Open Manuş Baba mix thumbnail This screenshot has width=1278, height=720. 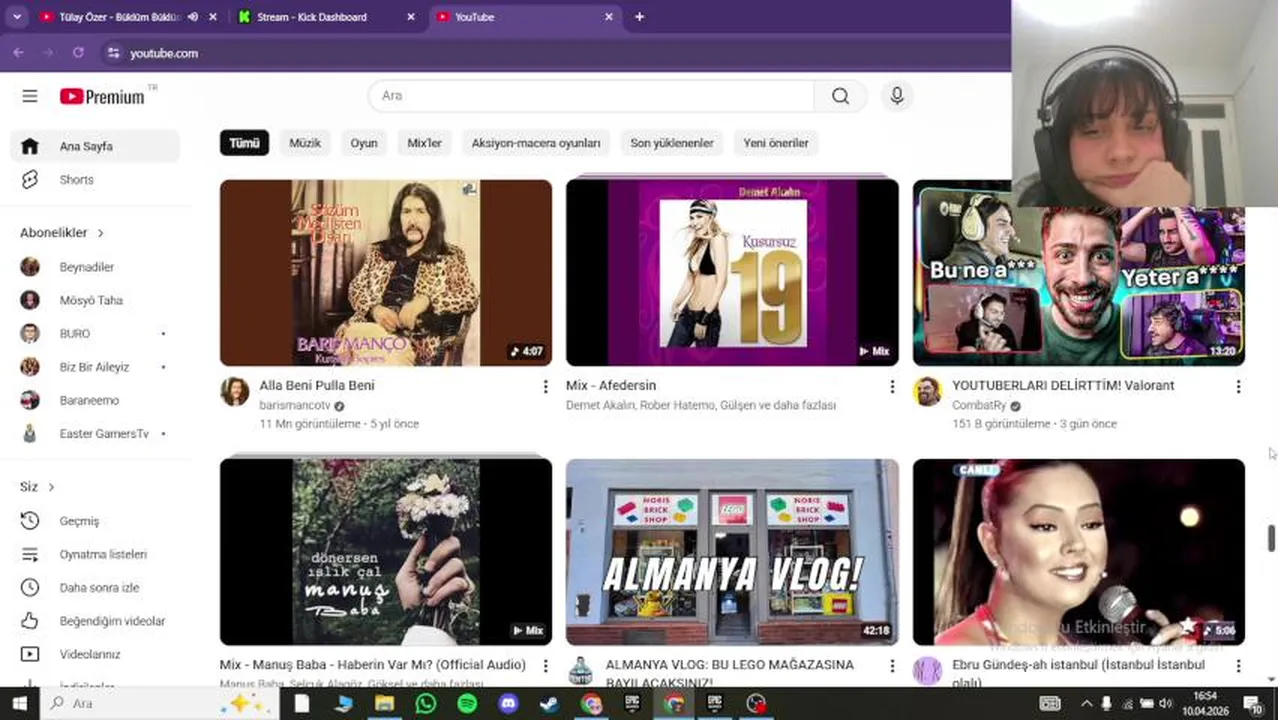[386, 552]
